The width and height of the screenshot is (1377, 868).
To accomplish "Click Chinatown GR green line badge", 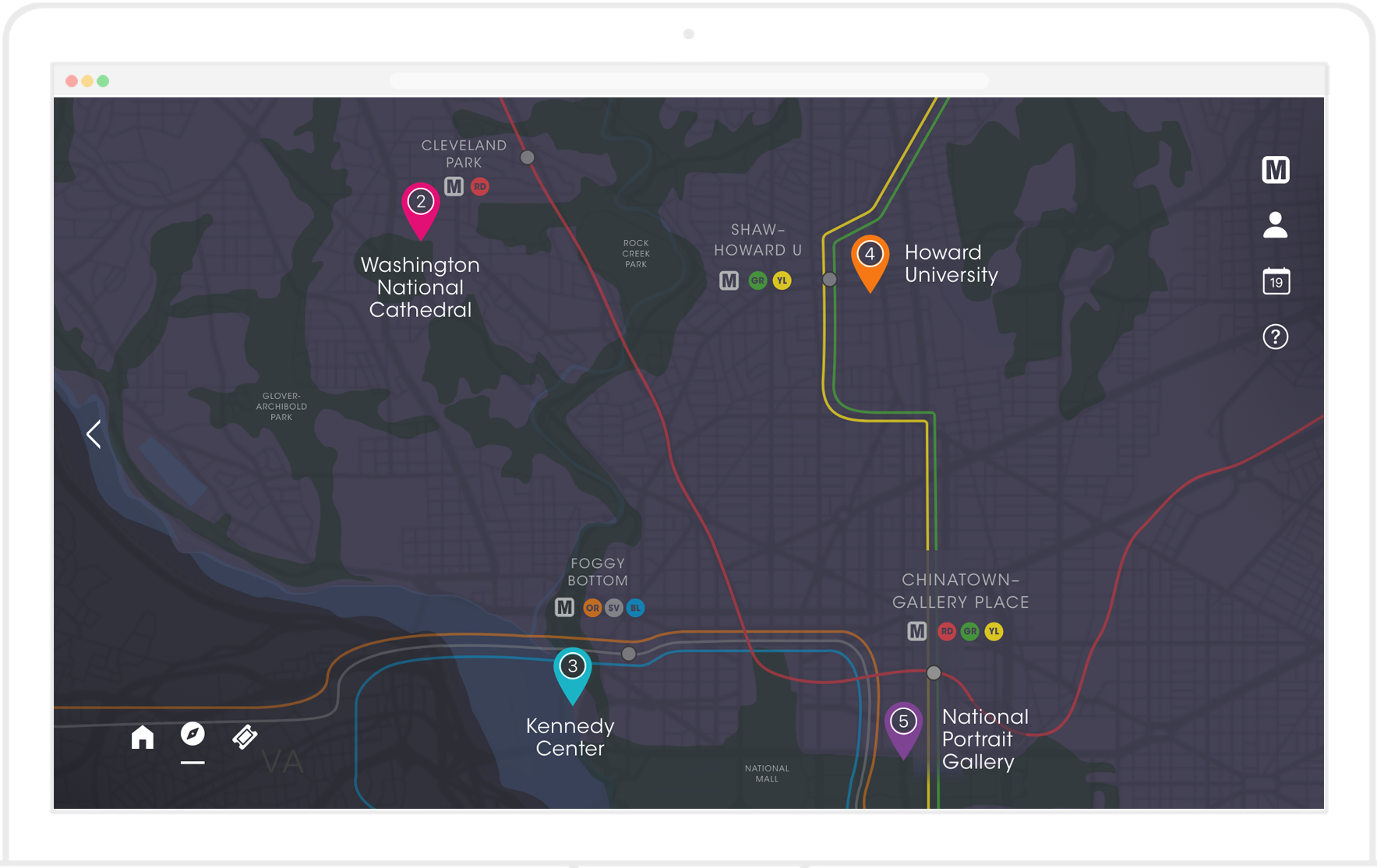I will 970,631.
